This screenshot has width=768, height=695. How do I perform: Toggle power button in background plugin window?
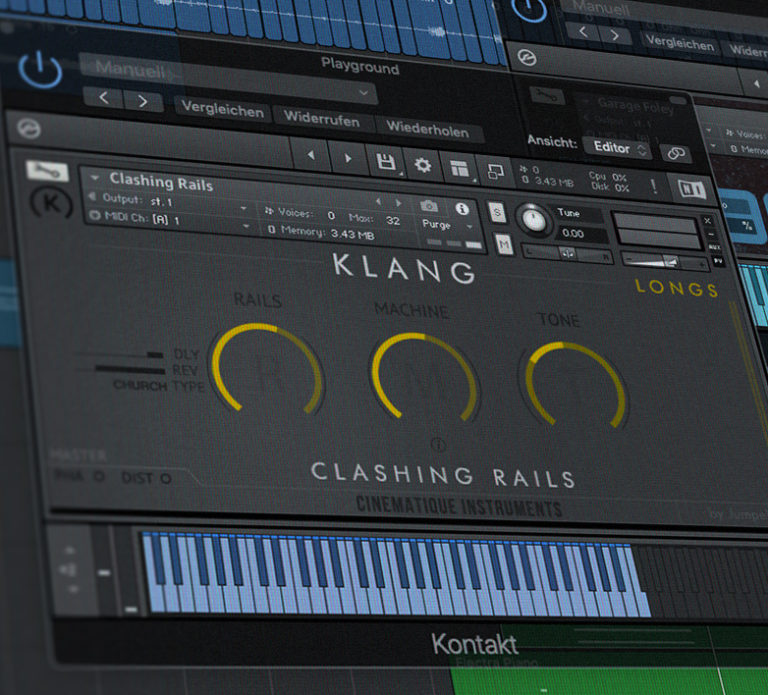coord(529,7)
